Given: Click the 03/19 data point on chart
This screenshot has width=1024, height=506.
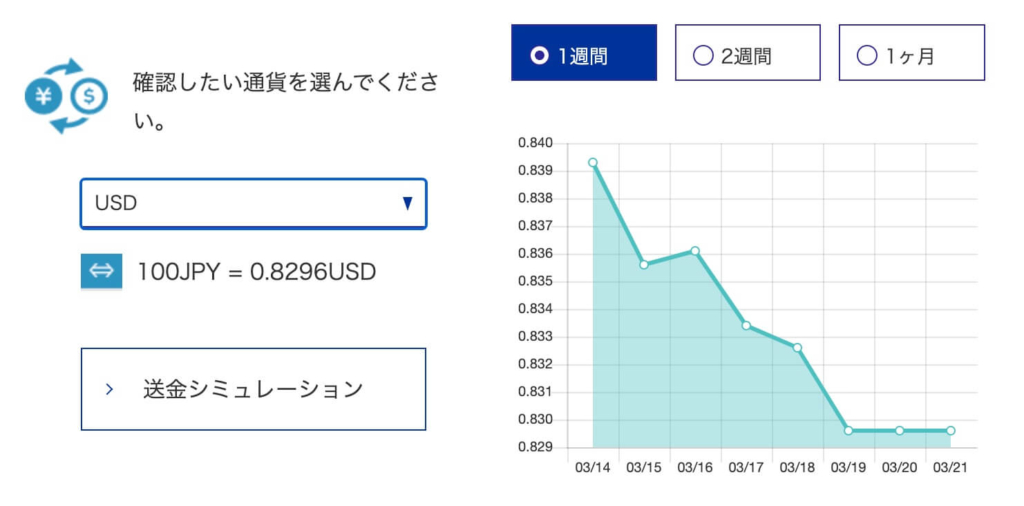Looking at the screenshot, I should click(848, 430).
